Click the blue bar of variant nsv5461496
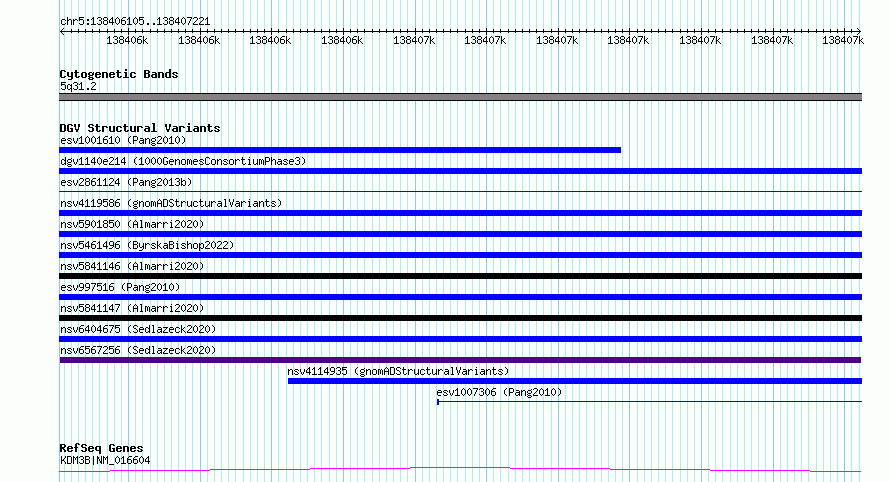This screenshot has width=890, height=482. pos(460,255)
